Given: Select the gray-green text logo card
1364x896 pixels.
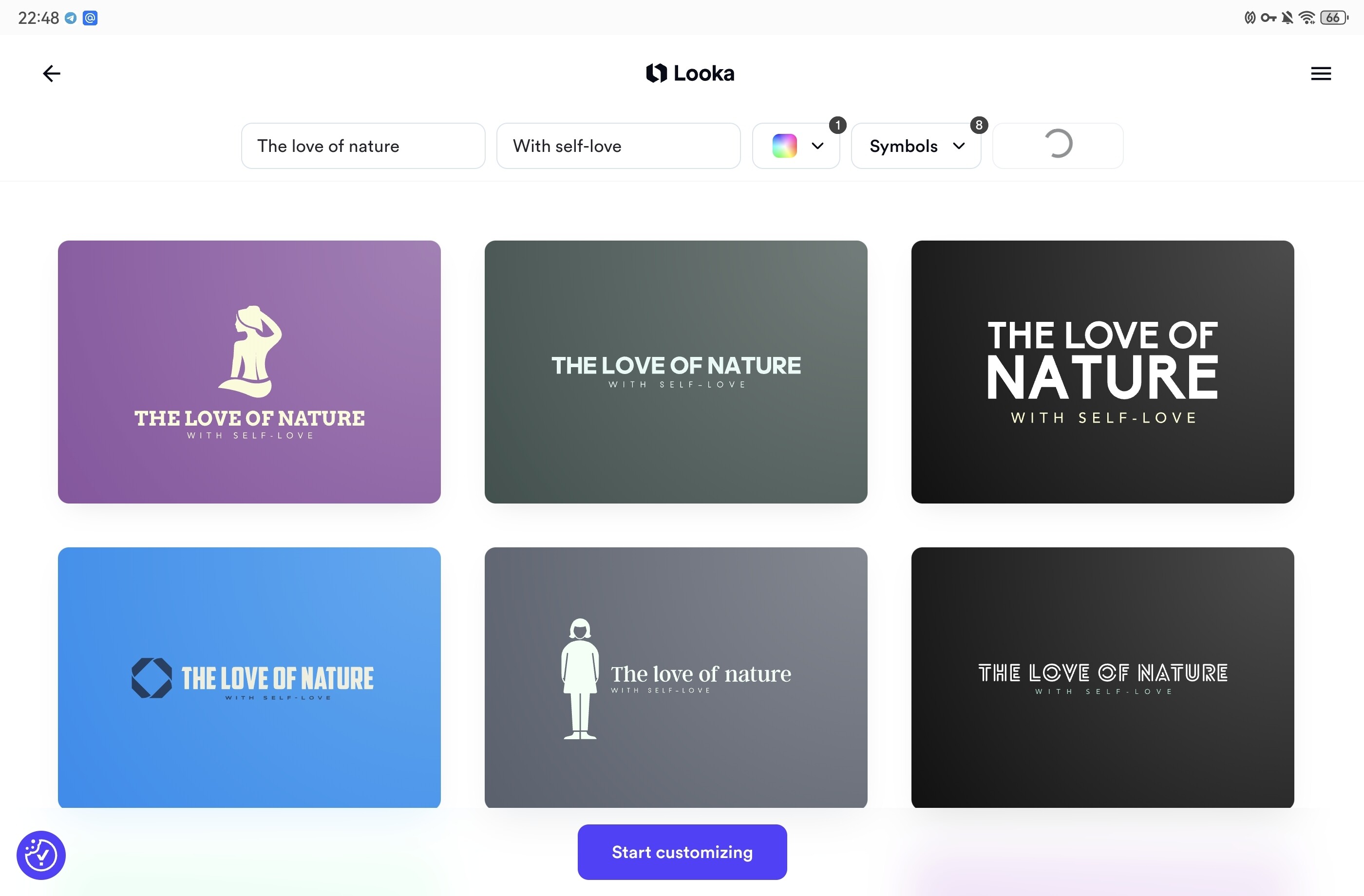Looking at the screenshot, I should point(676,371).
